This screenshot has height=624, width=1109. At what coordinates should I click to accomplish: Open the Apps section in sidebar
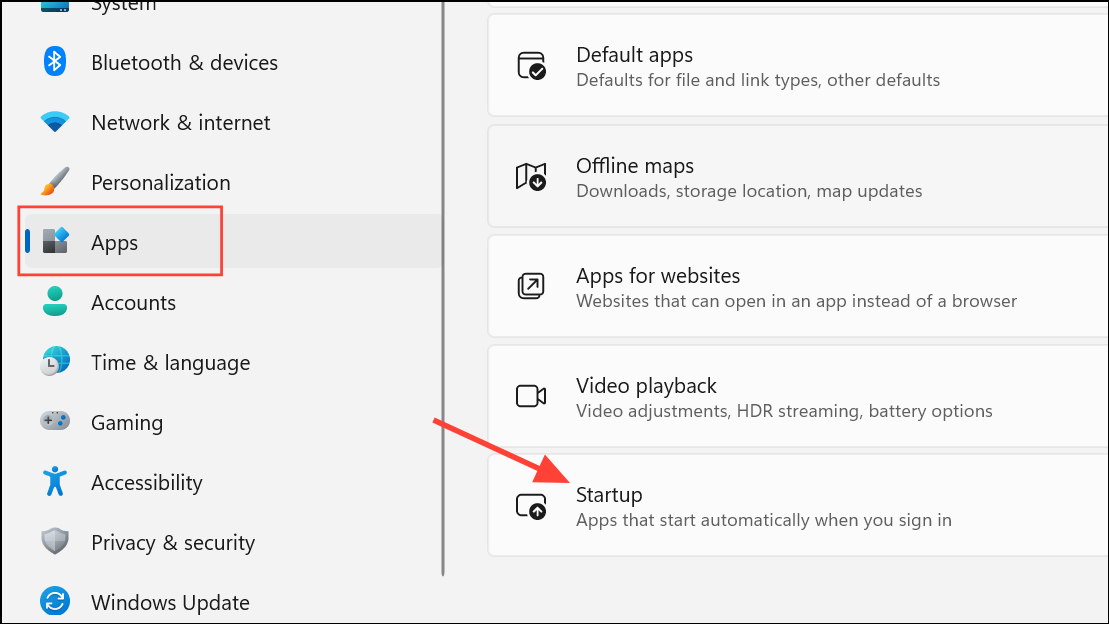click(x=115, y=243)
